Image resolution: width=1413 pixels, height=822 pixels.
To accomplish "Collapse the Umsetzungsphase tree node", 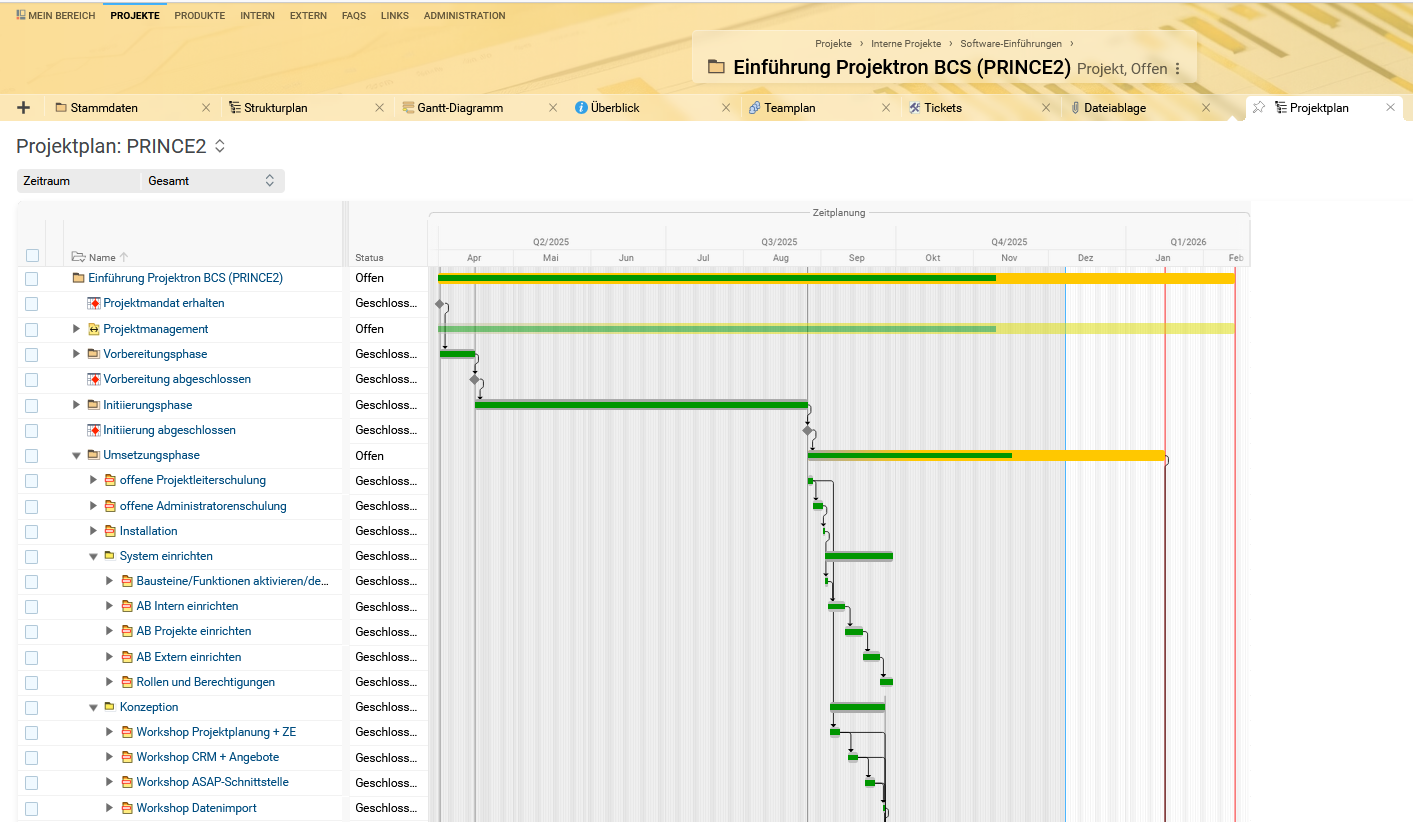I will pyautogui.click(x=77, y=455).
